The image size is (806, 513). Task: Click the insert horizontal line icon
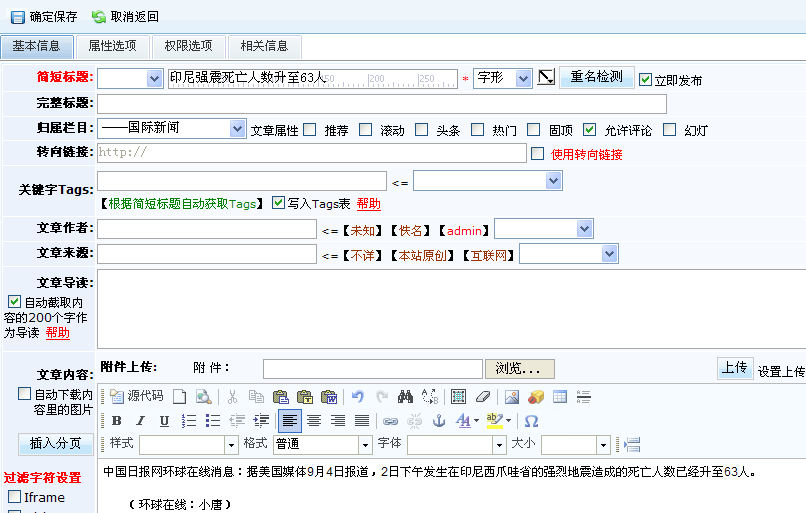click(583, 396)
